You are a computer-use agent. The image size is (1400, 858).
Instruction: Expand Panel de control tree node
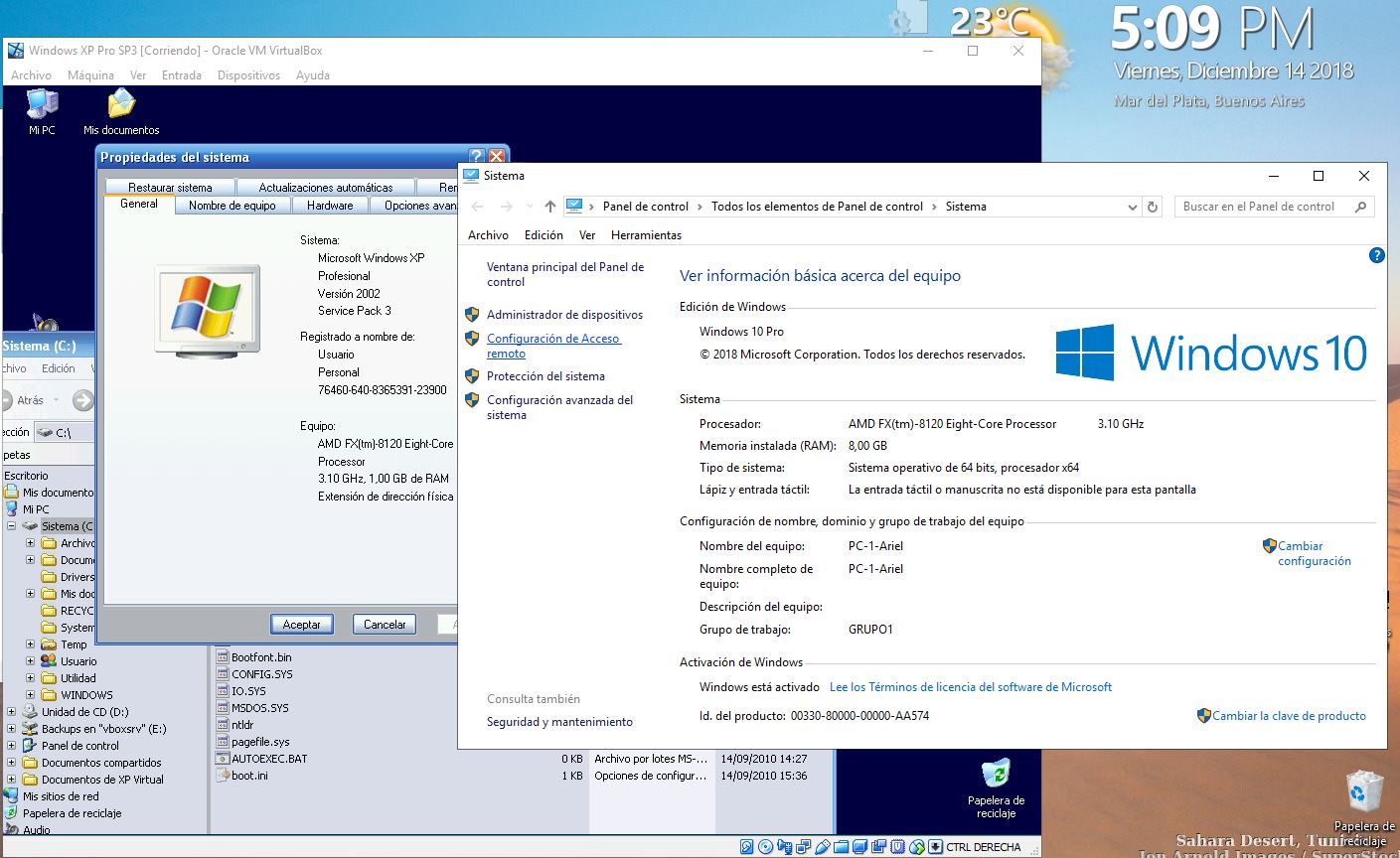(12, 746)
